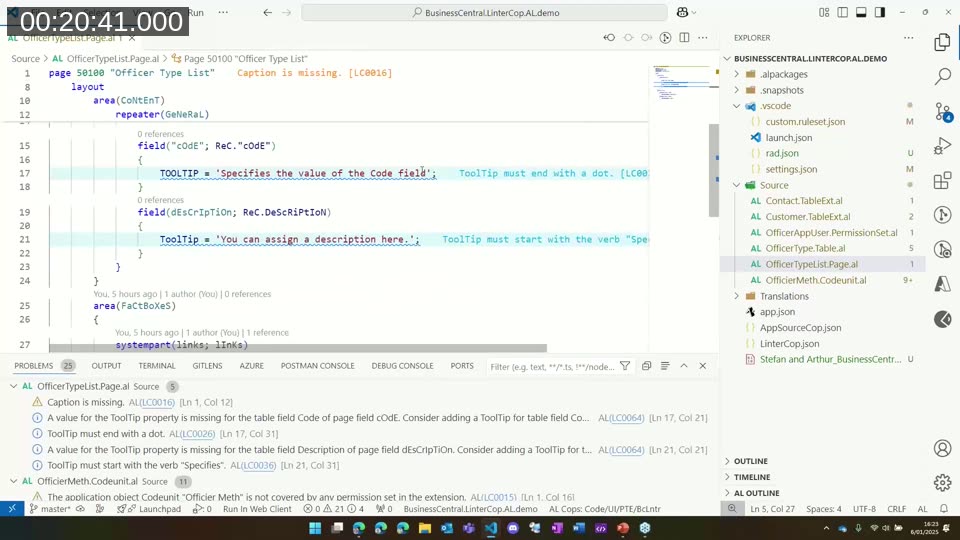Toggle the primary side bar layout icon
The width and height of the screenshot is (960, 540).
[842, 12]
